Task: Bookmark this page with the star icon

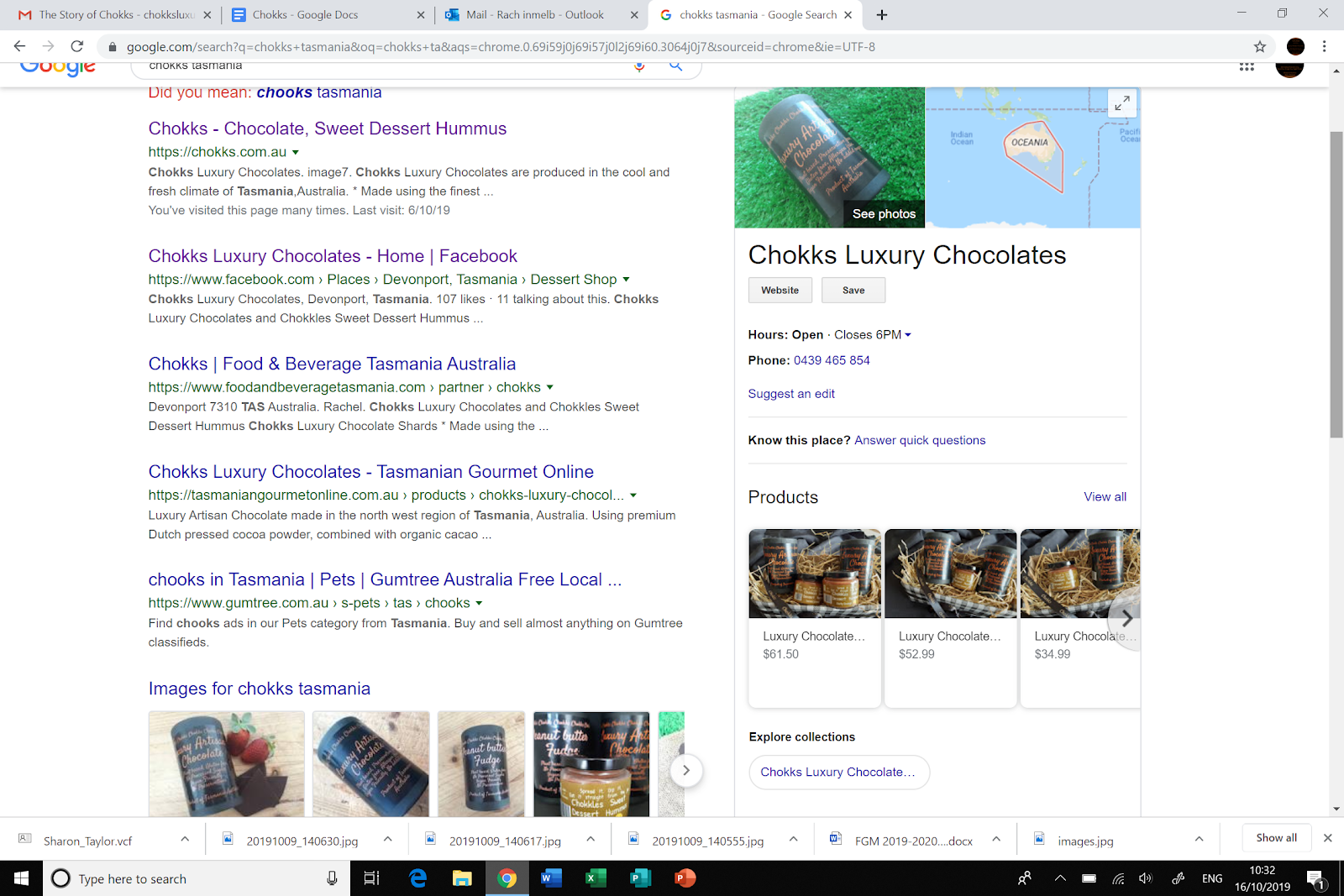Action: (x=1260, y=47)
